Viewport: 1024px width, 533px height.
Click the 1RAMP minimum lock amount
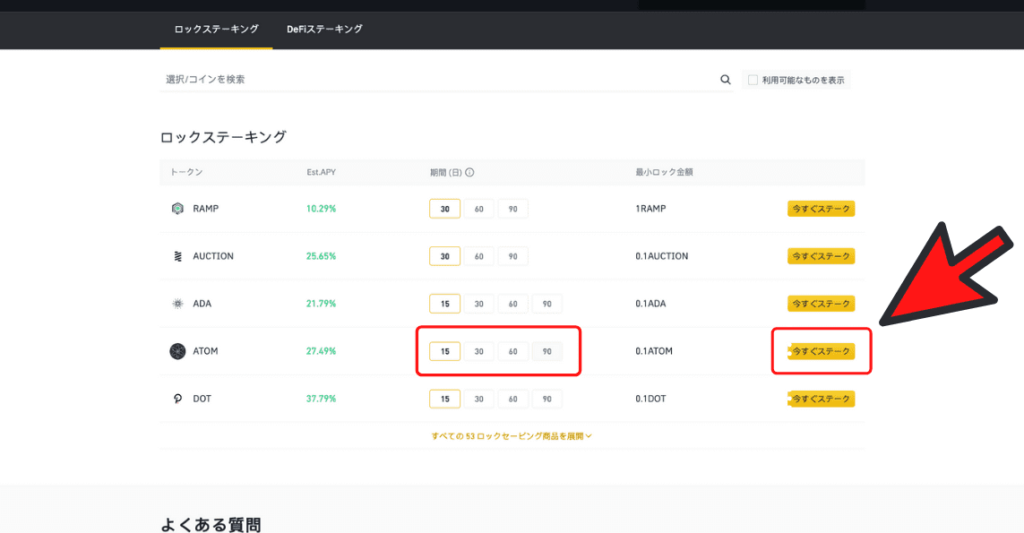coord(650,209)
